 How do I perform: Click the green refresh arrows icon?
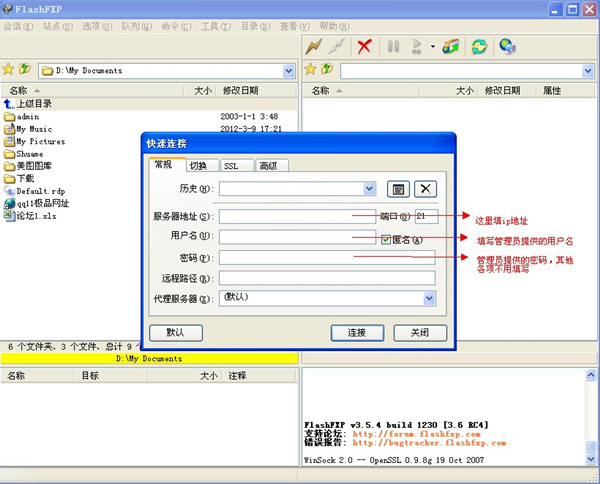[x=480, y=46]
